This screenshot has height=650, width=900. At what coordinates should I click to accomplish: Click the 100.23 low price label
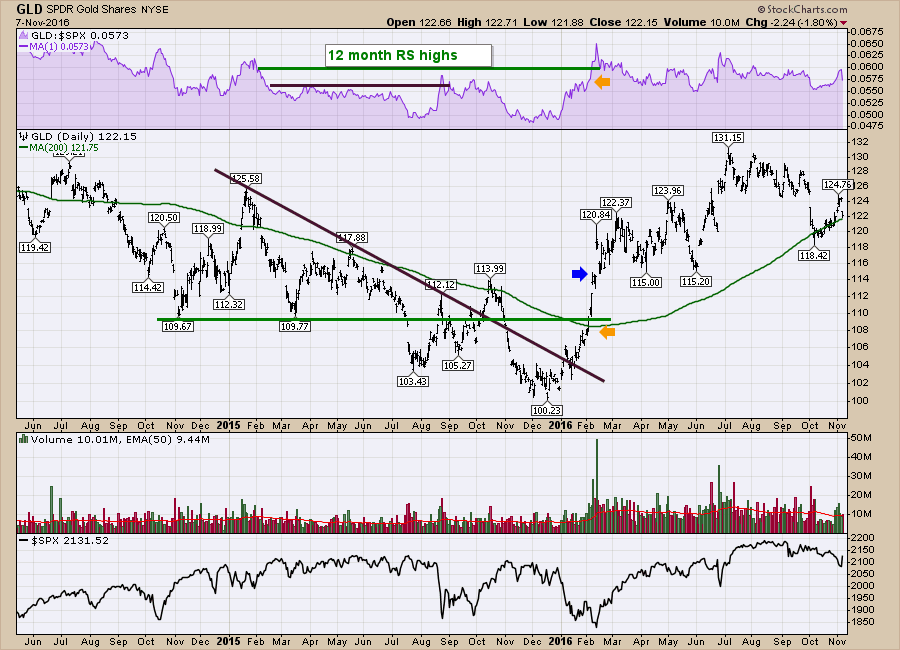pos(547,411)
